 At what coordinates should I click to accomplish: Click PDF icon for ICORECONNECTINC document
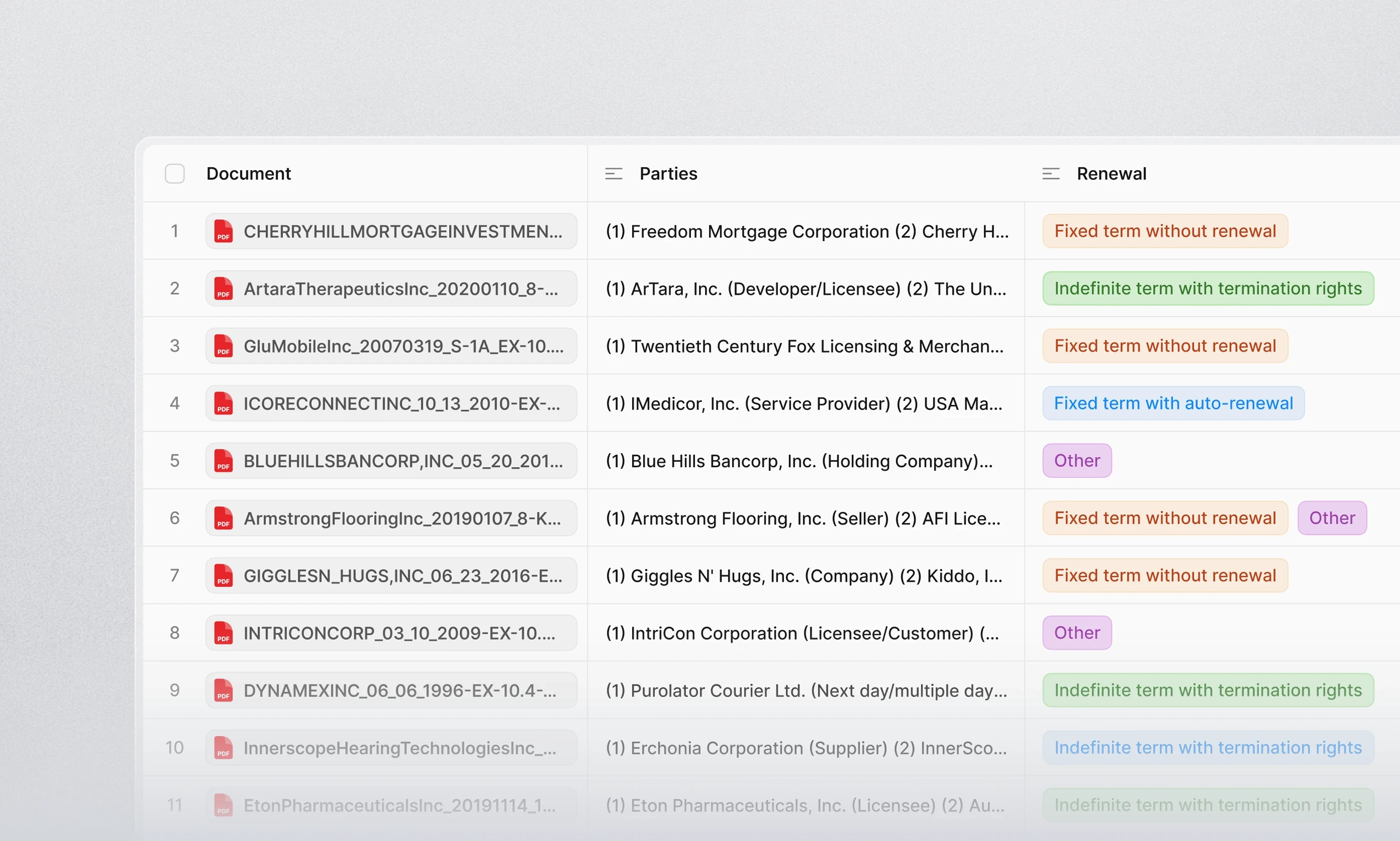223,403
